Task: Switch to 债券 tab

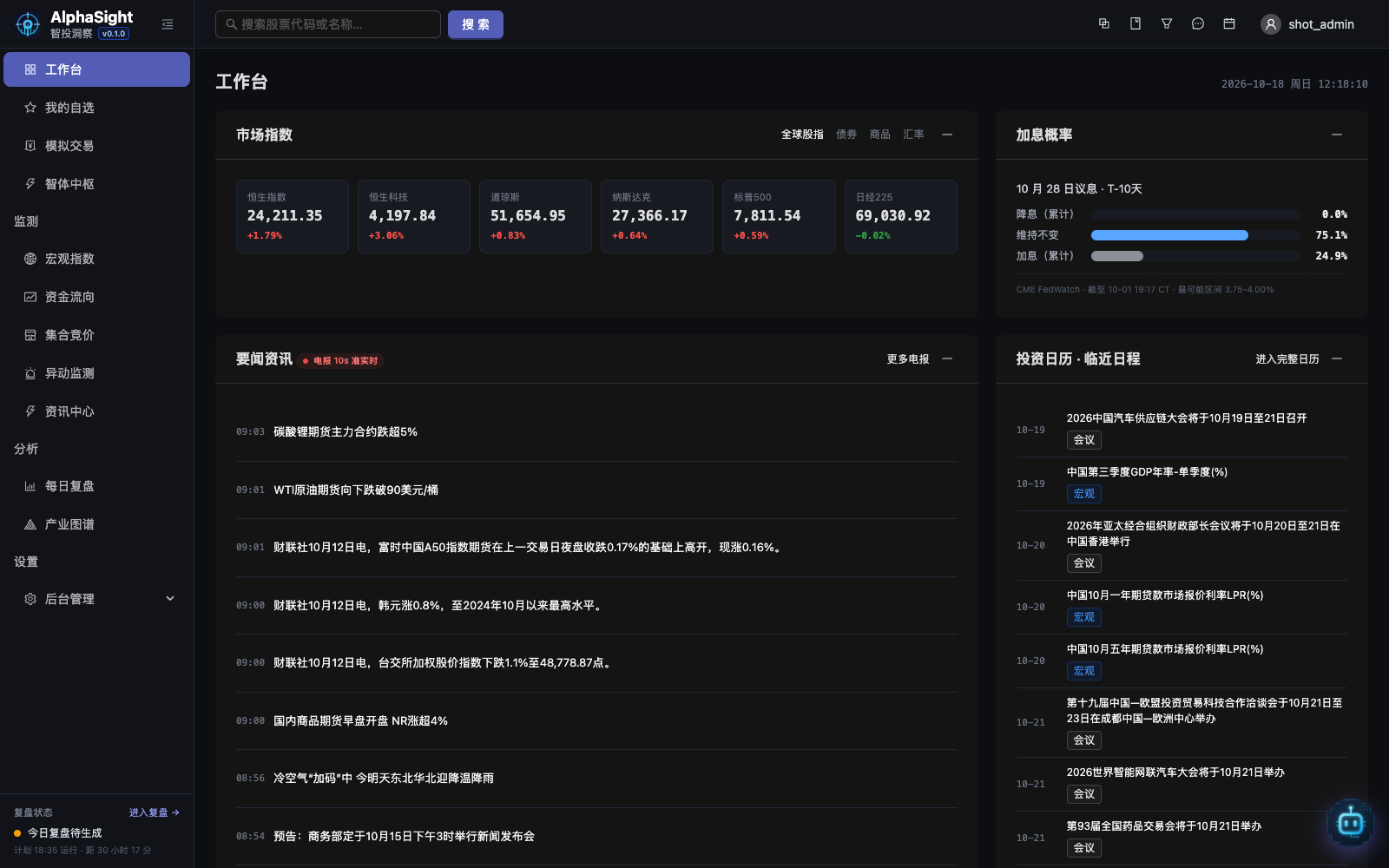Action: click(x=846, y=135)
